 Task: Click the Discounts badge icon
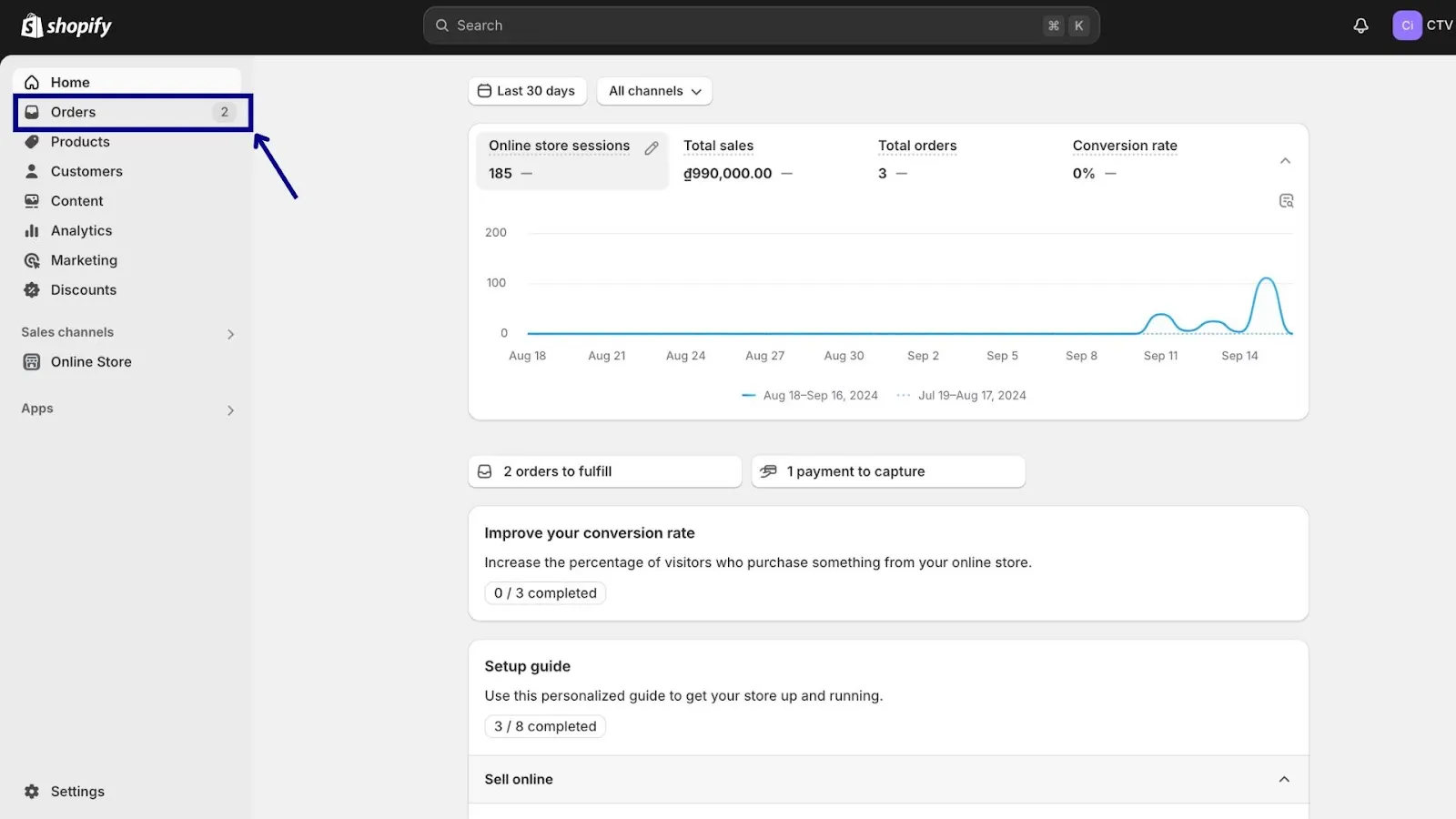(32, 290)
